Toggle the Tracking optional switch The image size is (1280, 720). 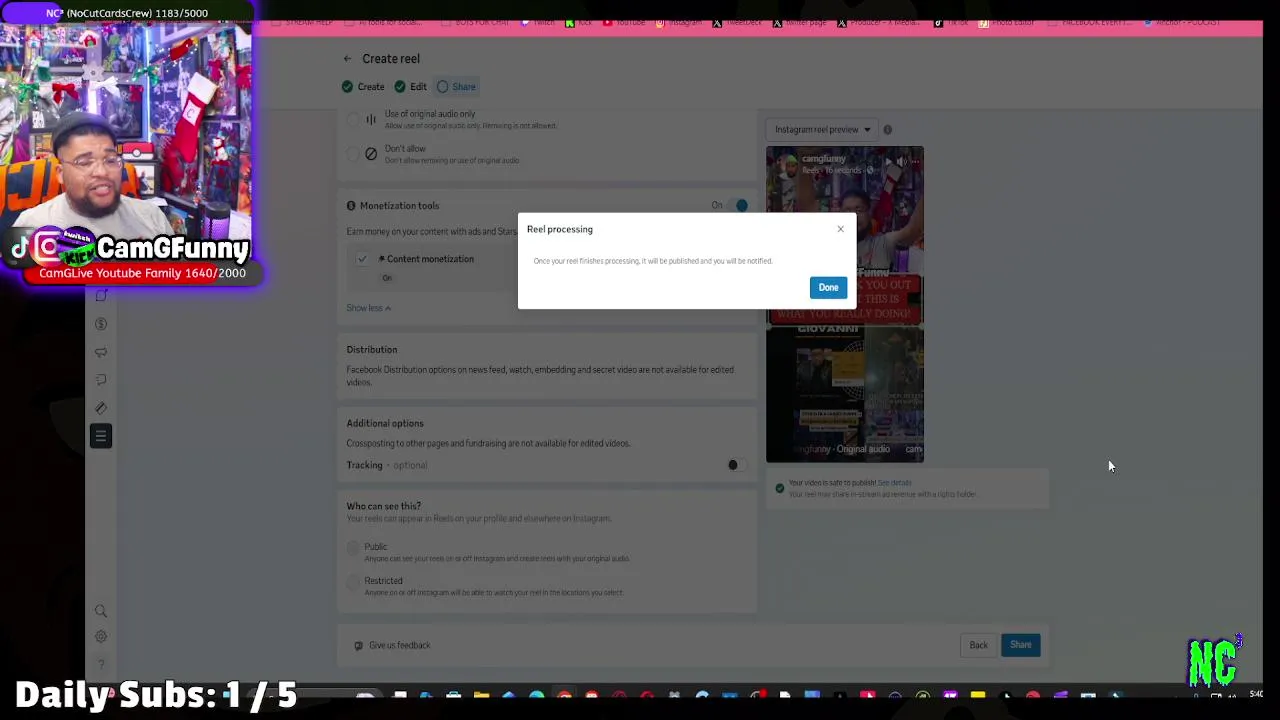coord(736,465)
